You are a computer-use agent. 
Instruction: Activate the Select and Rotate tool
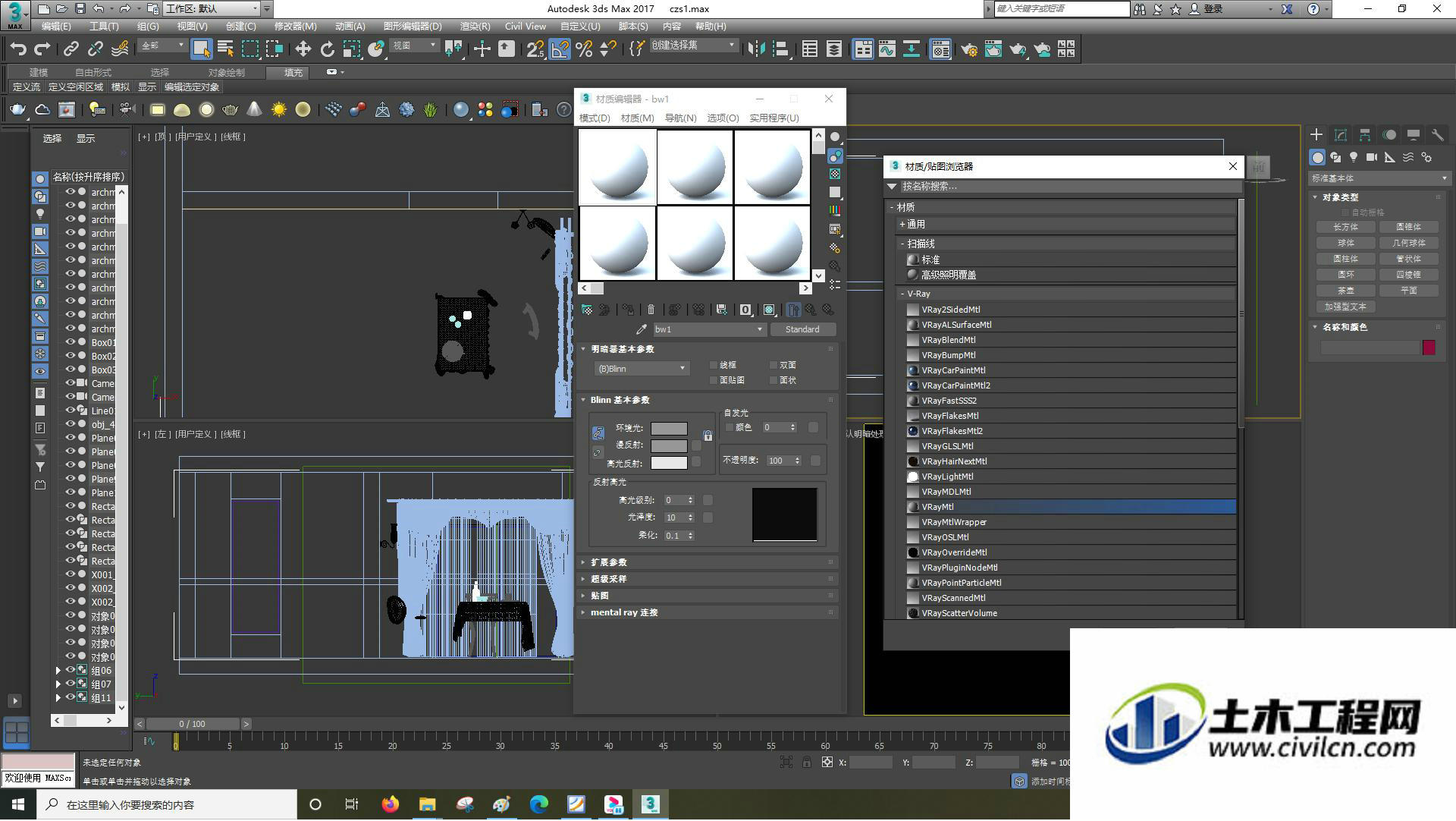[327, 49]
